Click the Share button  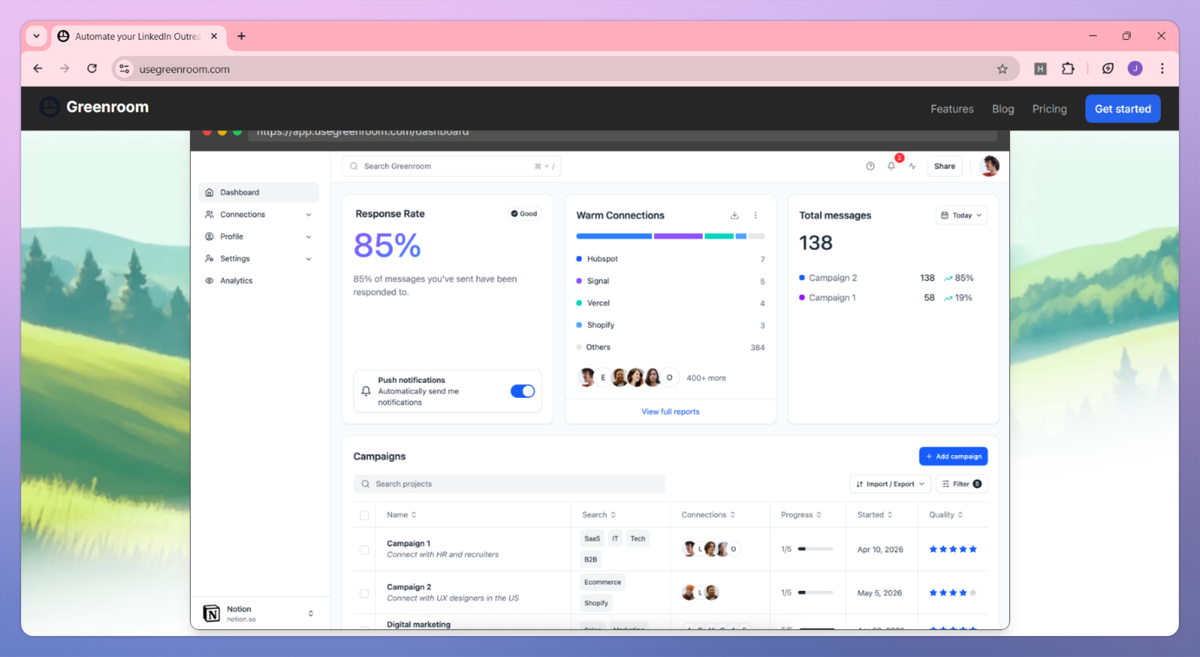click(x=945, y=166)
